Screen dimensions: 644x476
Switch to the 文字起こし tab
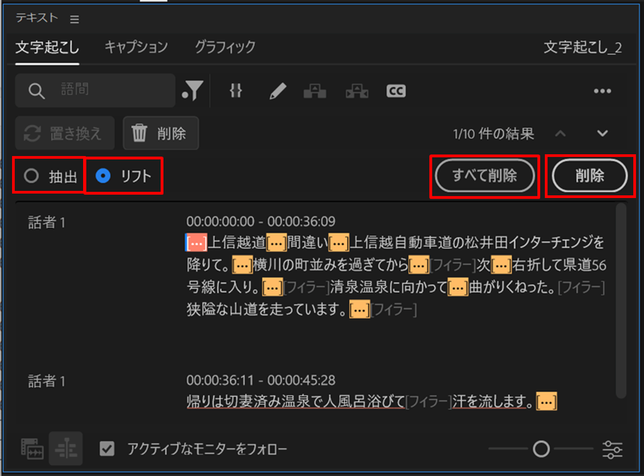pyautogui.click(x=47, y=47)
